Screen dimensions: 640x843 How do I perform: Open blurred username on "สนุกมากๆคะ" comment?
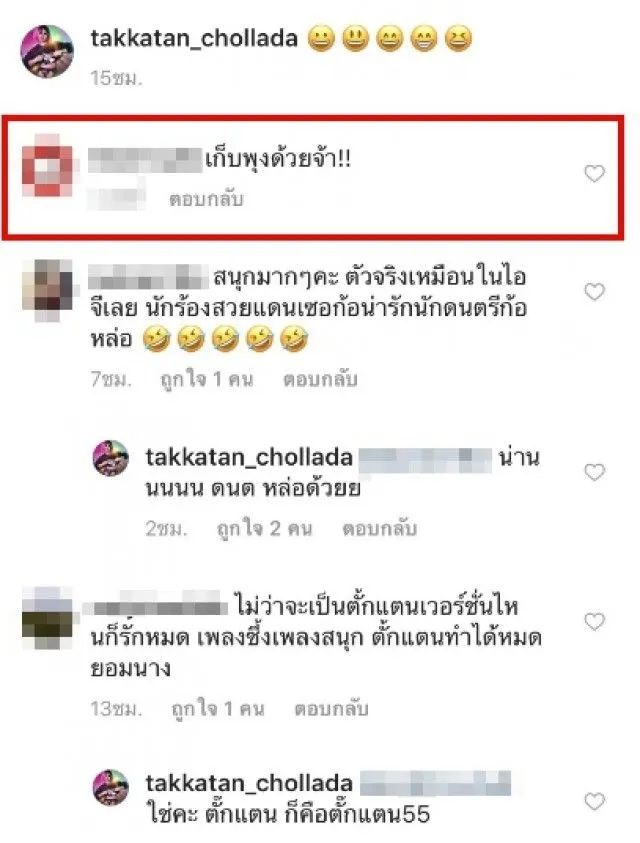148,277
